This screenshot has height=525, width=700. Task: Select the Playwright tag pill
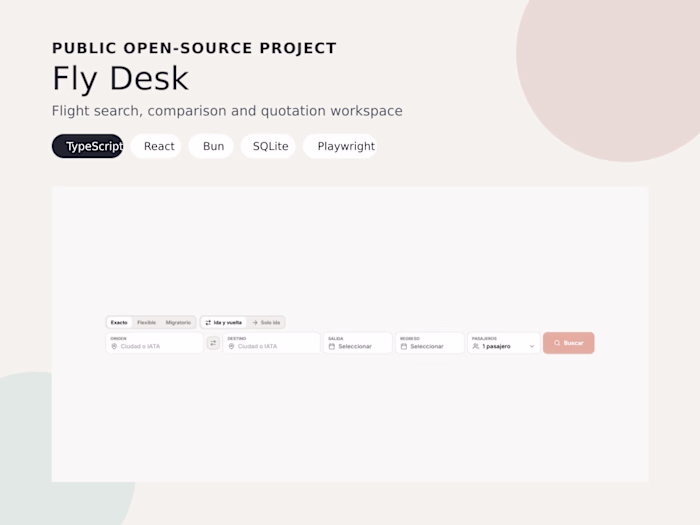[x=340, y=146]
